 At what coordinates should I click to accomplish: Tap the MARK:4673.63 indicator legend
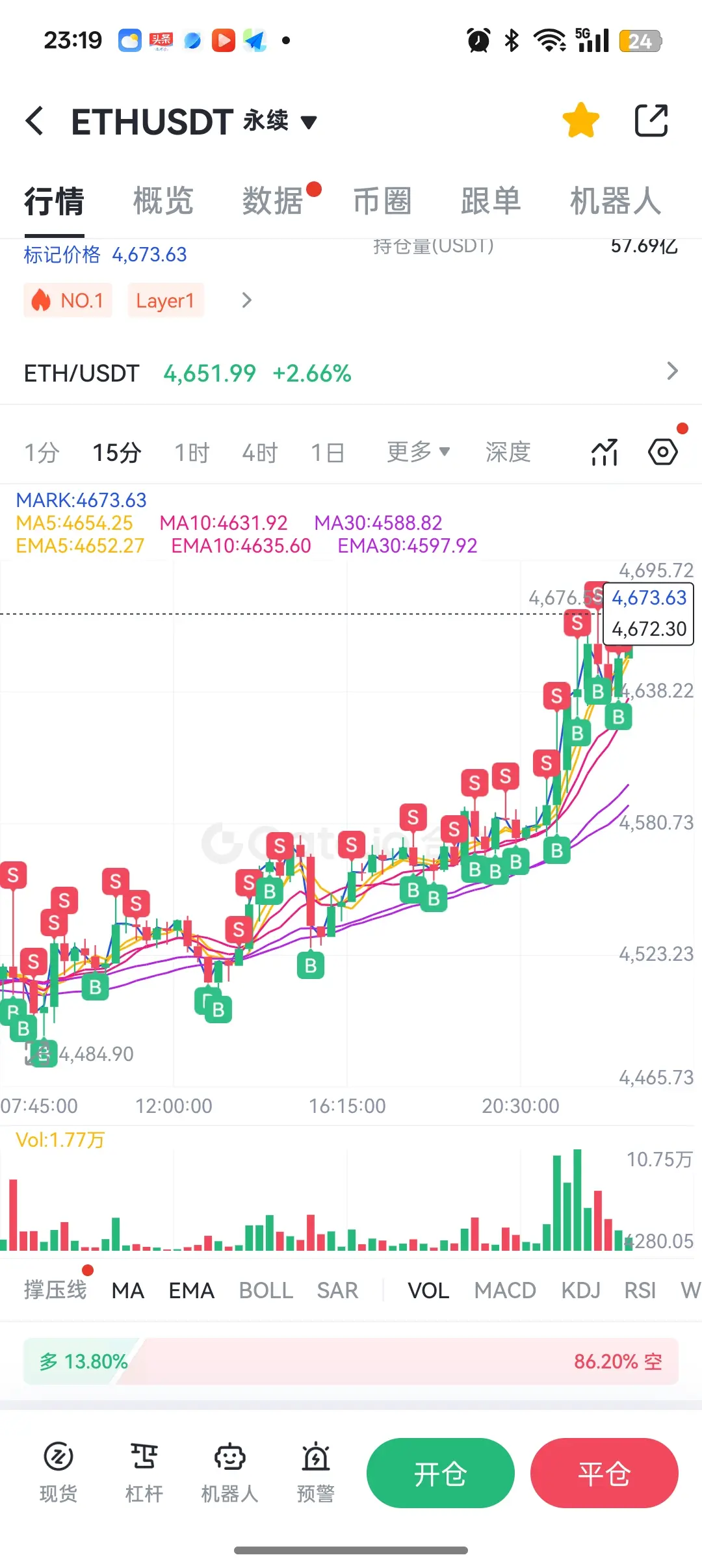[x=81, y=500]
